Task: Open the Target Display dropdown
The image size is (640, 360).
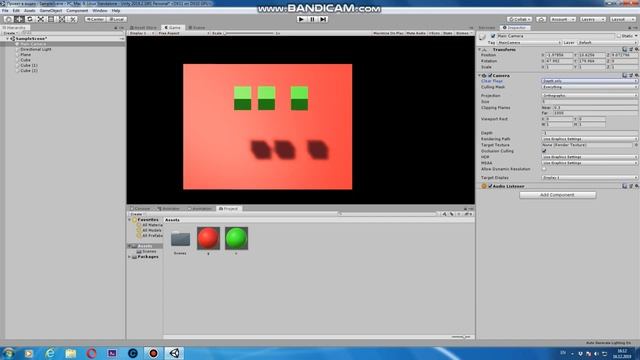Action: (x=589, y=178)
